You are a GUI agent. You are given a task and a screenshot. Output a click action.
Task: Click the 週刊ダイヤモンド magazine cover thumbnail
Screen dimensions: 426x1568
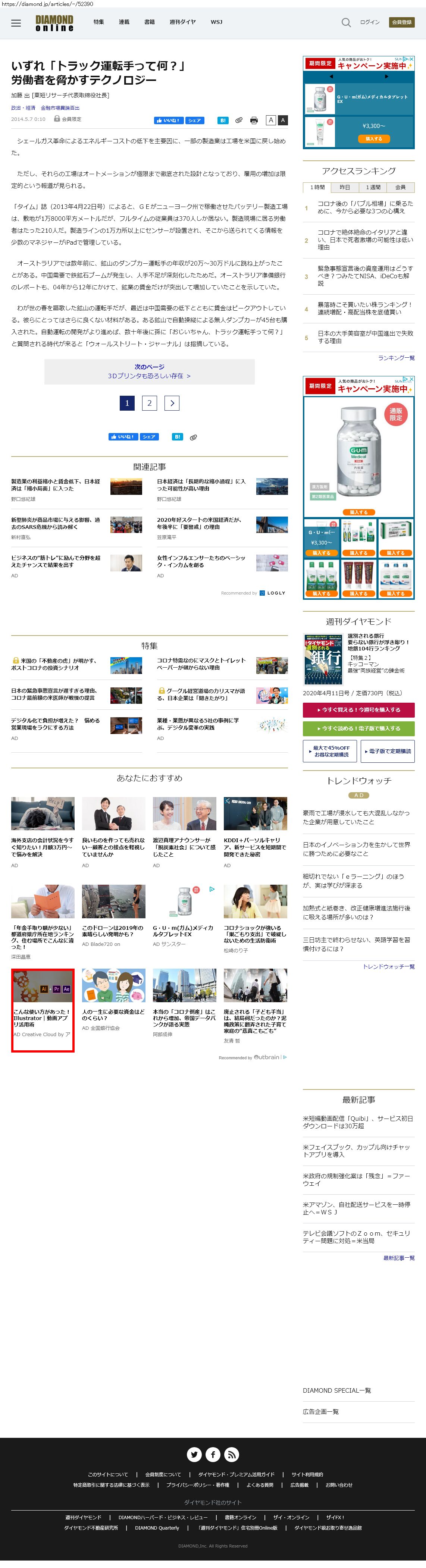[323, 660]
